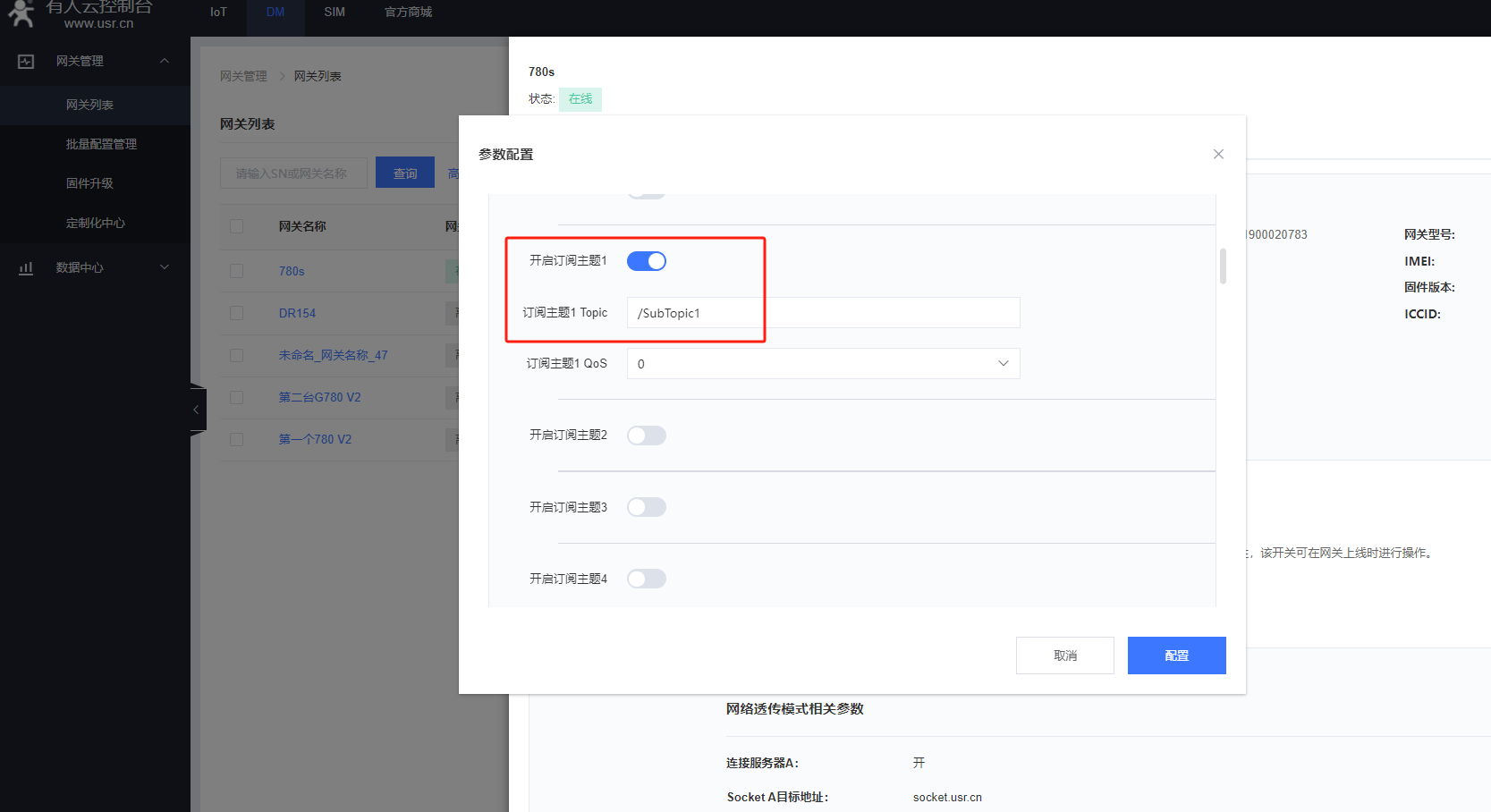This screenshot has width=1491, height=812.
Task: Click the 数据中心 bar chart icon
Action: pyautogui.click(x=26, y=268)
